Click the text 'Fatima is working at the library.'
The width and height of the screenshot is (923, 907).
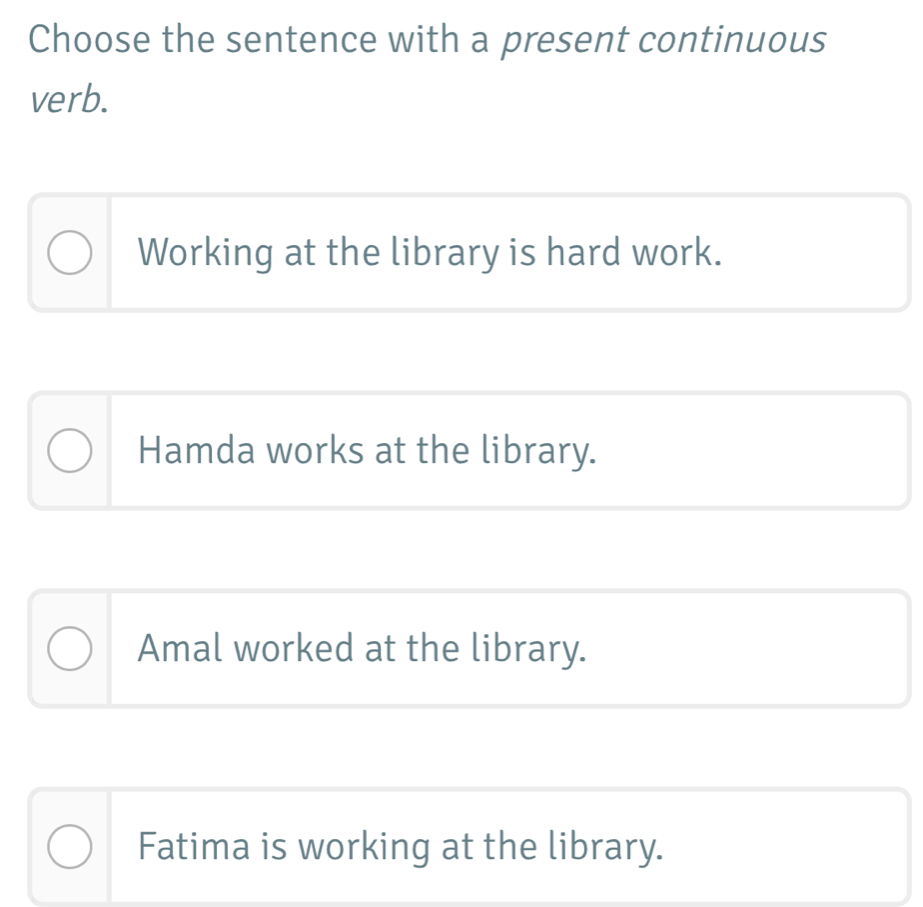click(x=400, y=847)
